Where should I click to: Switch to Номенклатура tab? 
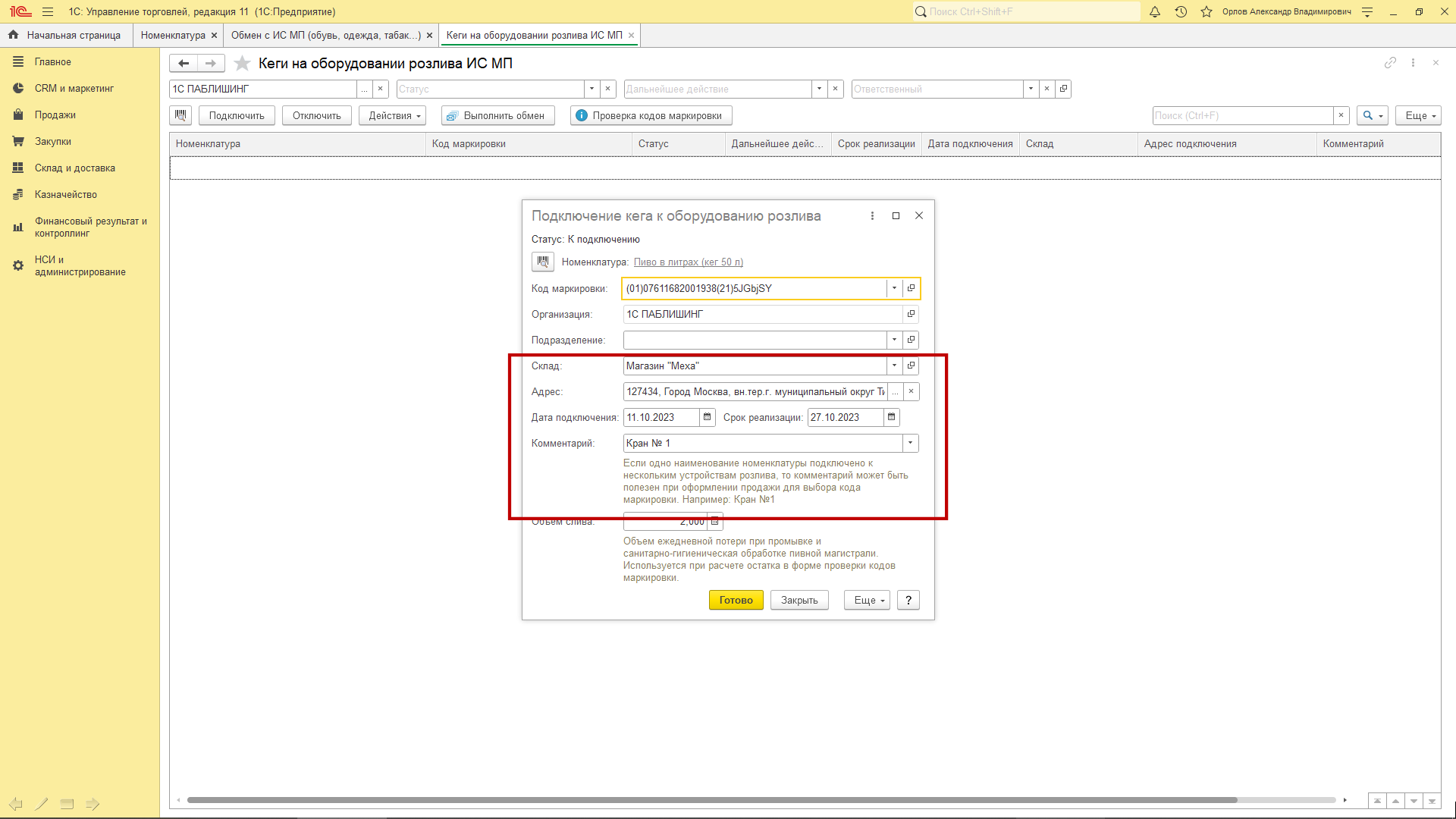(x=173, y=35)
